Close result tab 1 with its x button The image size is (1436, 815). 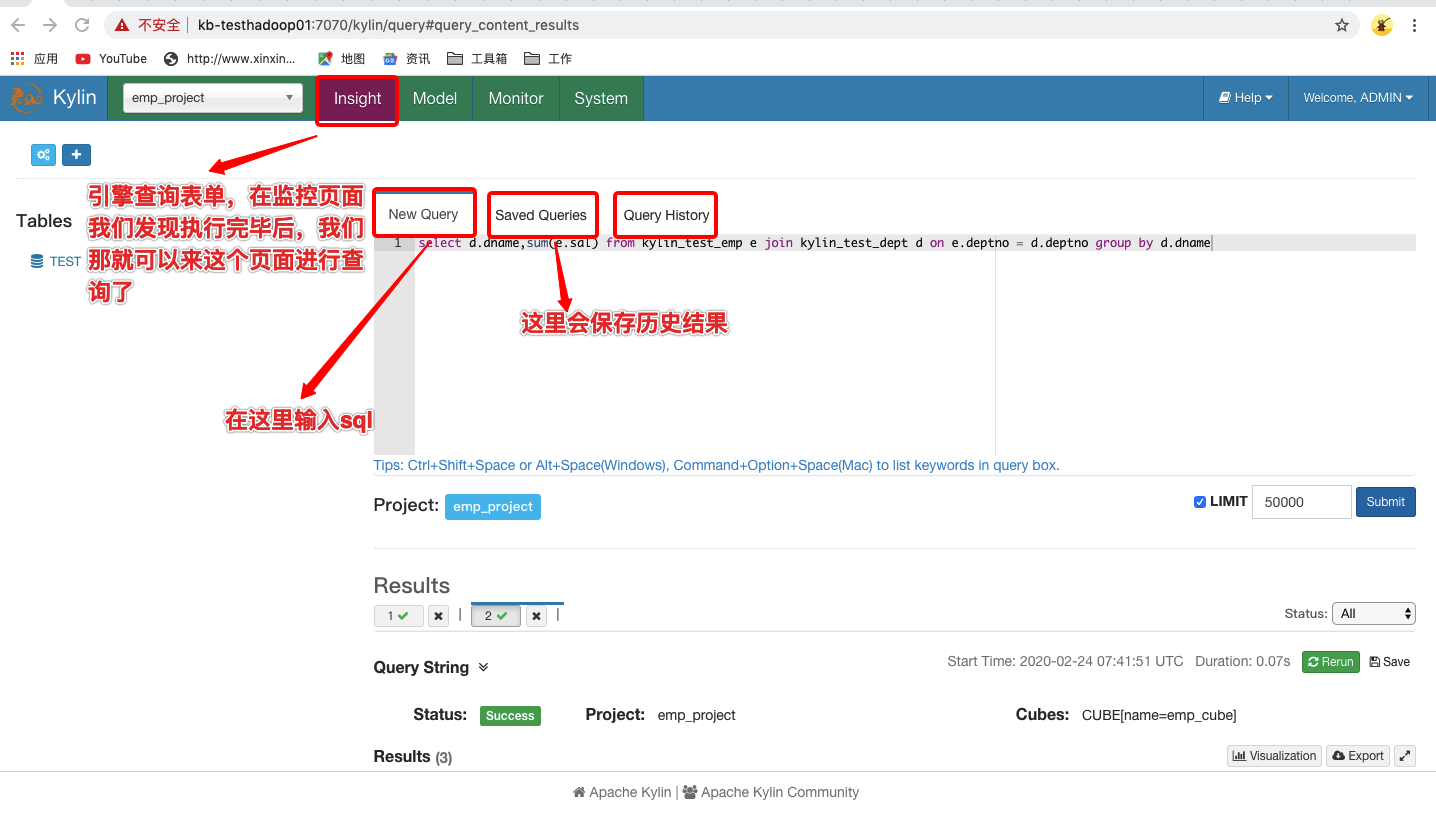click(x=438, y=615)
